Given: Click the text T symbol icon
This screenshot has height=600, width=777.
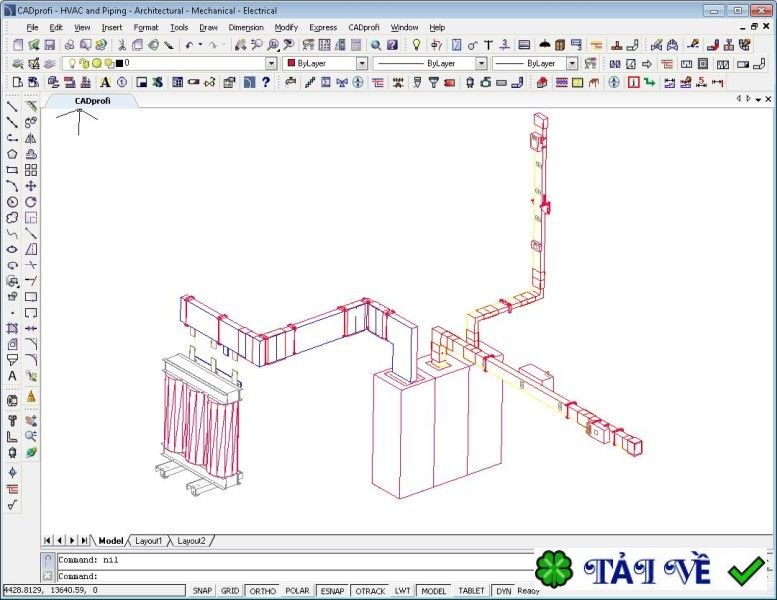Looking at the screenshot, I should (x=488, y=45).
